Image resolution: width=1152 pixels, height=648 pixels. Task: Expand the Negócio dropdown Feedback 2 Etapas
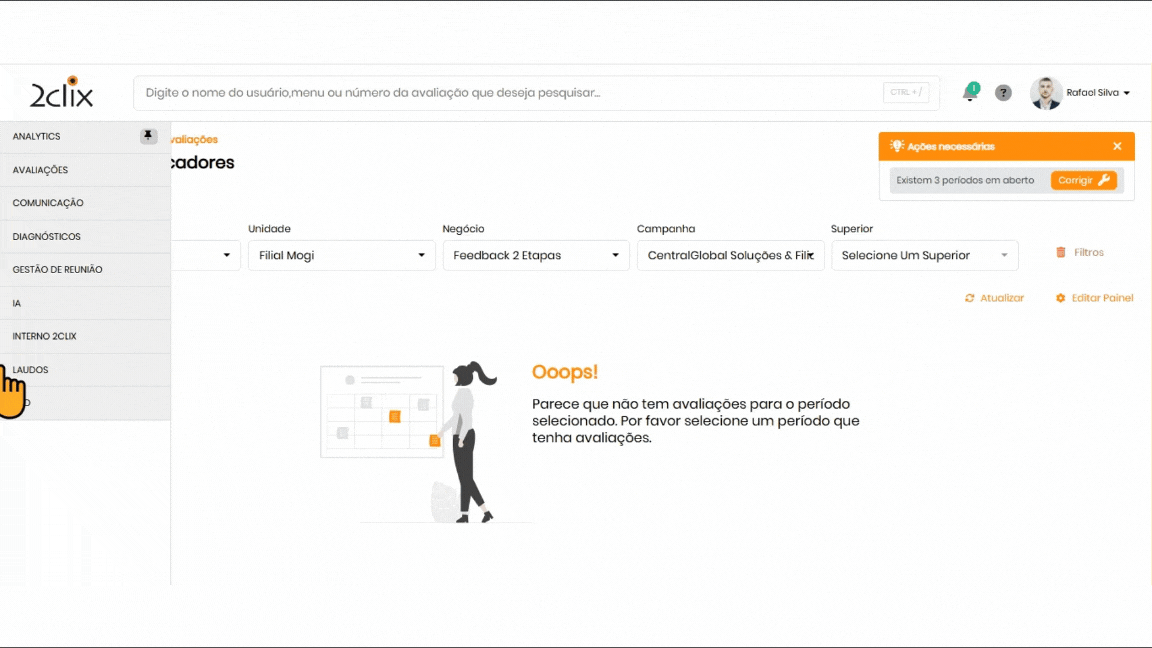tap(536, 255)
